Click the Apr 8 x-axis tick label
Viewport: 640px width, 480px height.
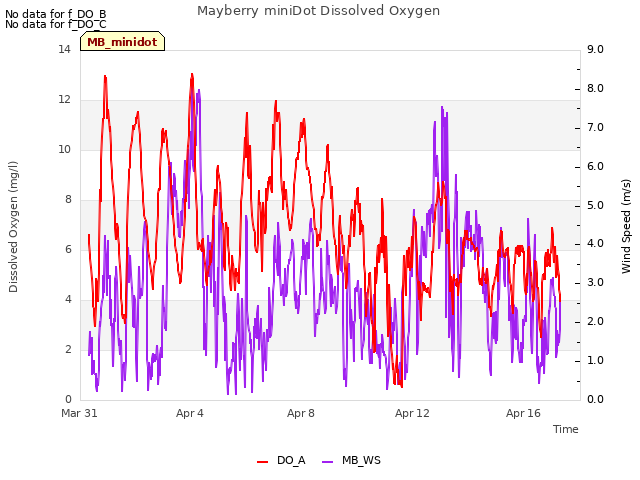tap(301, 413)
